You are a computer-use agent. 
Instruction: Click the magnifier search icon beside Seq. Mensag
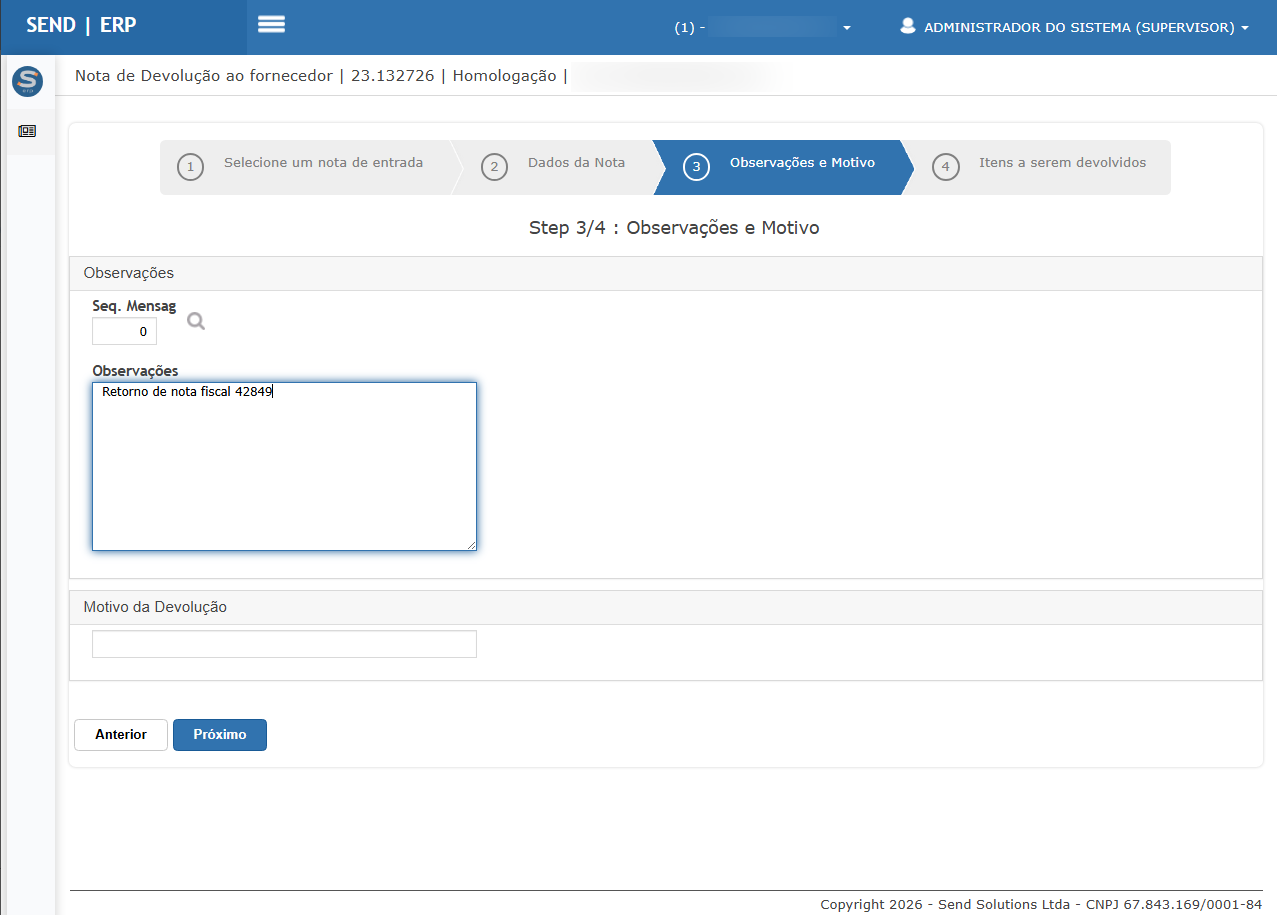point(196,321)
